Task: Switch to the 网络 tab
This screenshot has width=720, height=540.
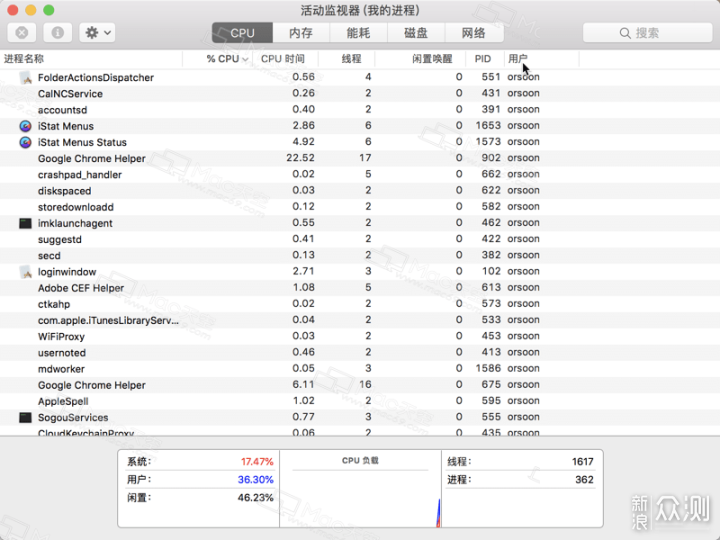Action: click(x=474, y=33)
